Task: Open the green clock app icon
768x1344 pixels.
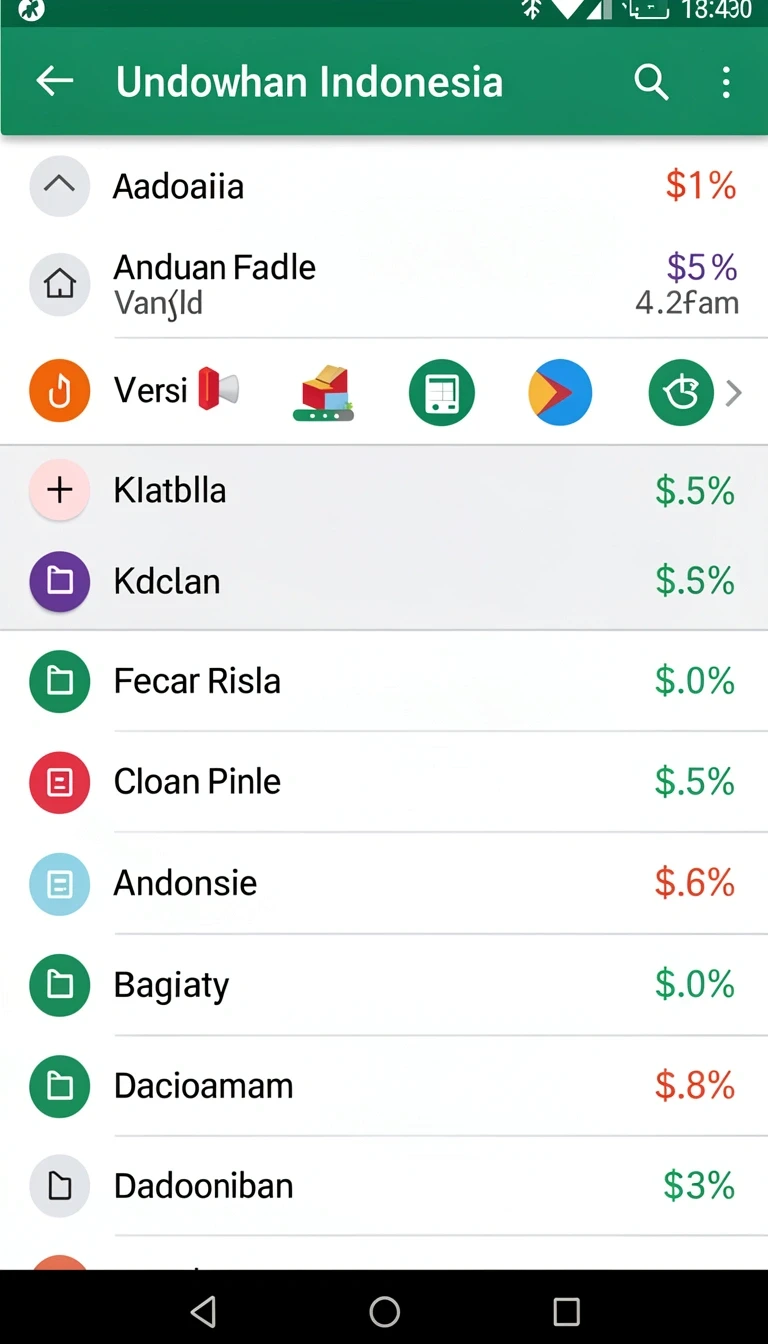Action: tap(681, 392)
